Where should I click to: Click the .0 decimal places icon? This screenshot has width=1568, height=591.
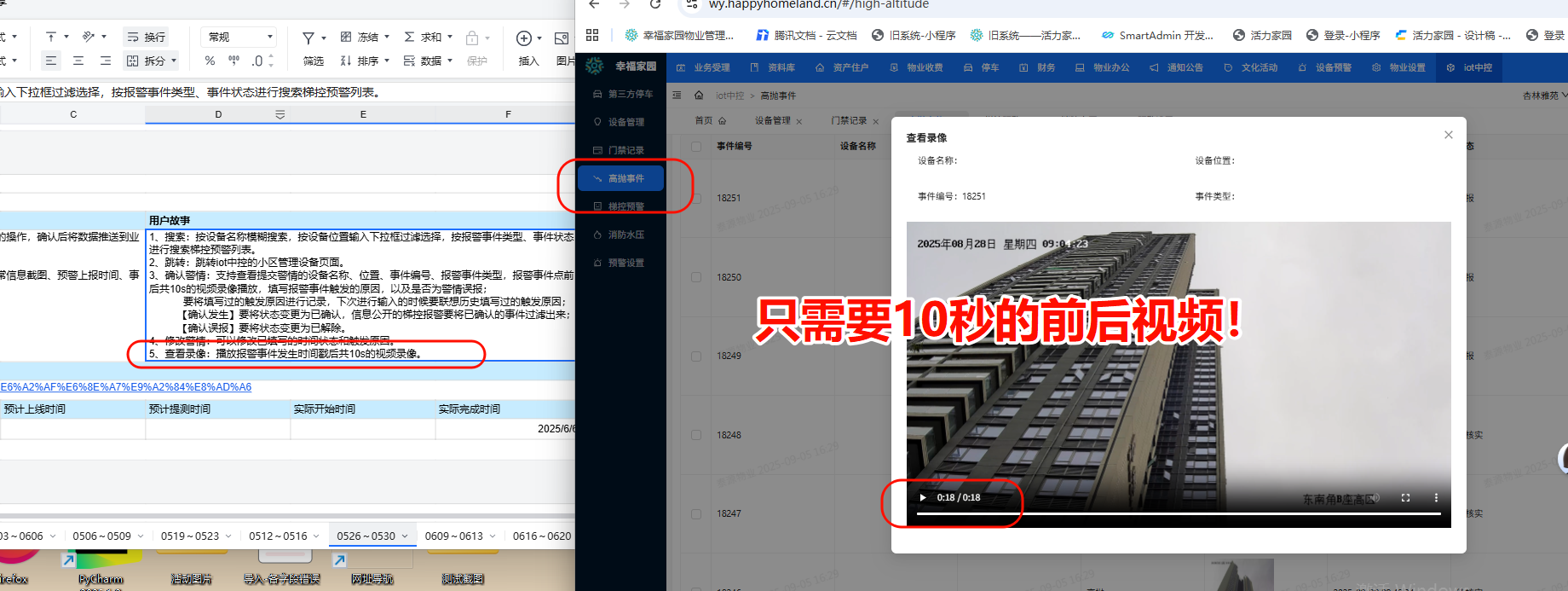coord(257,61)
